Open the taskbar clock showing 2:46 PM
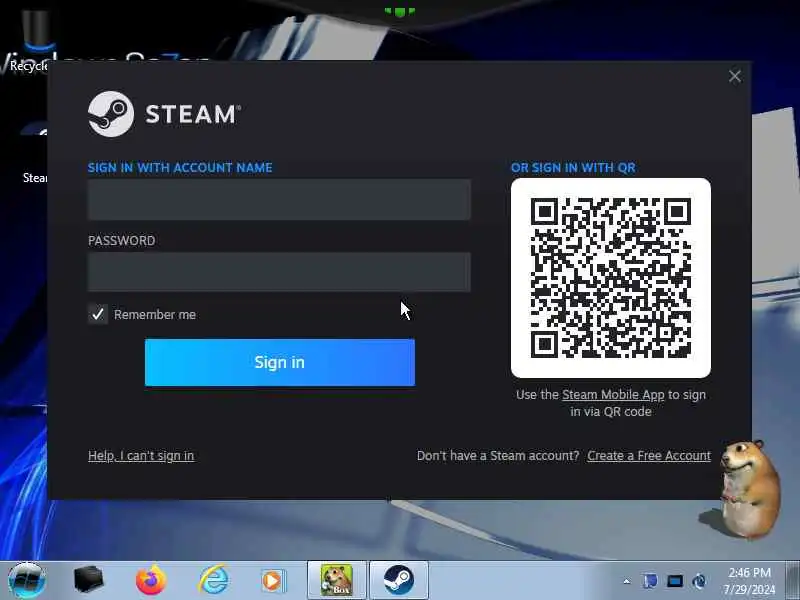The image size is (800, 600). 749,581
